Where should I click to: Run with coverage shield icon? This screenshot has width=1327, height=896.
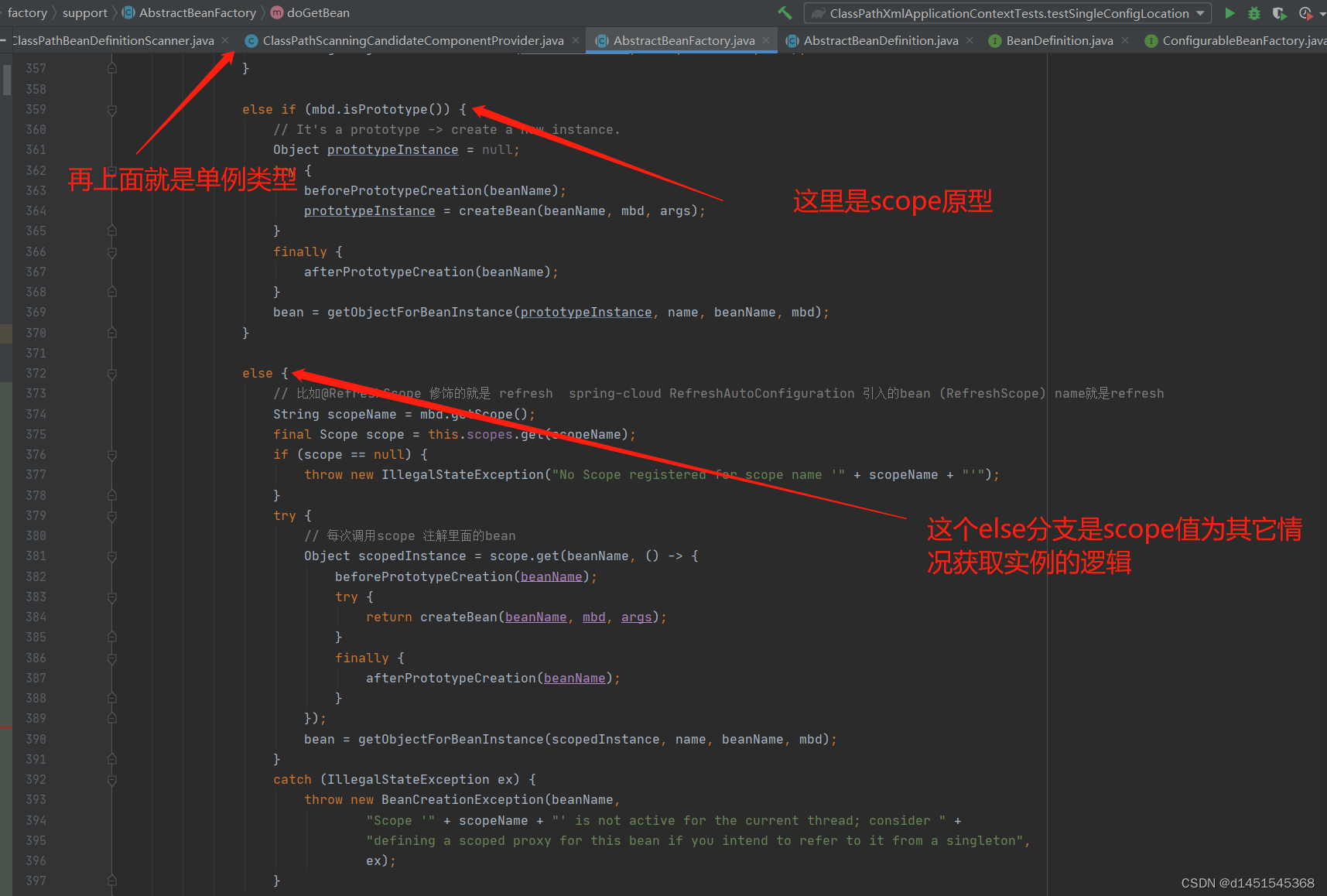(1279, 13)
